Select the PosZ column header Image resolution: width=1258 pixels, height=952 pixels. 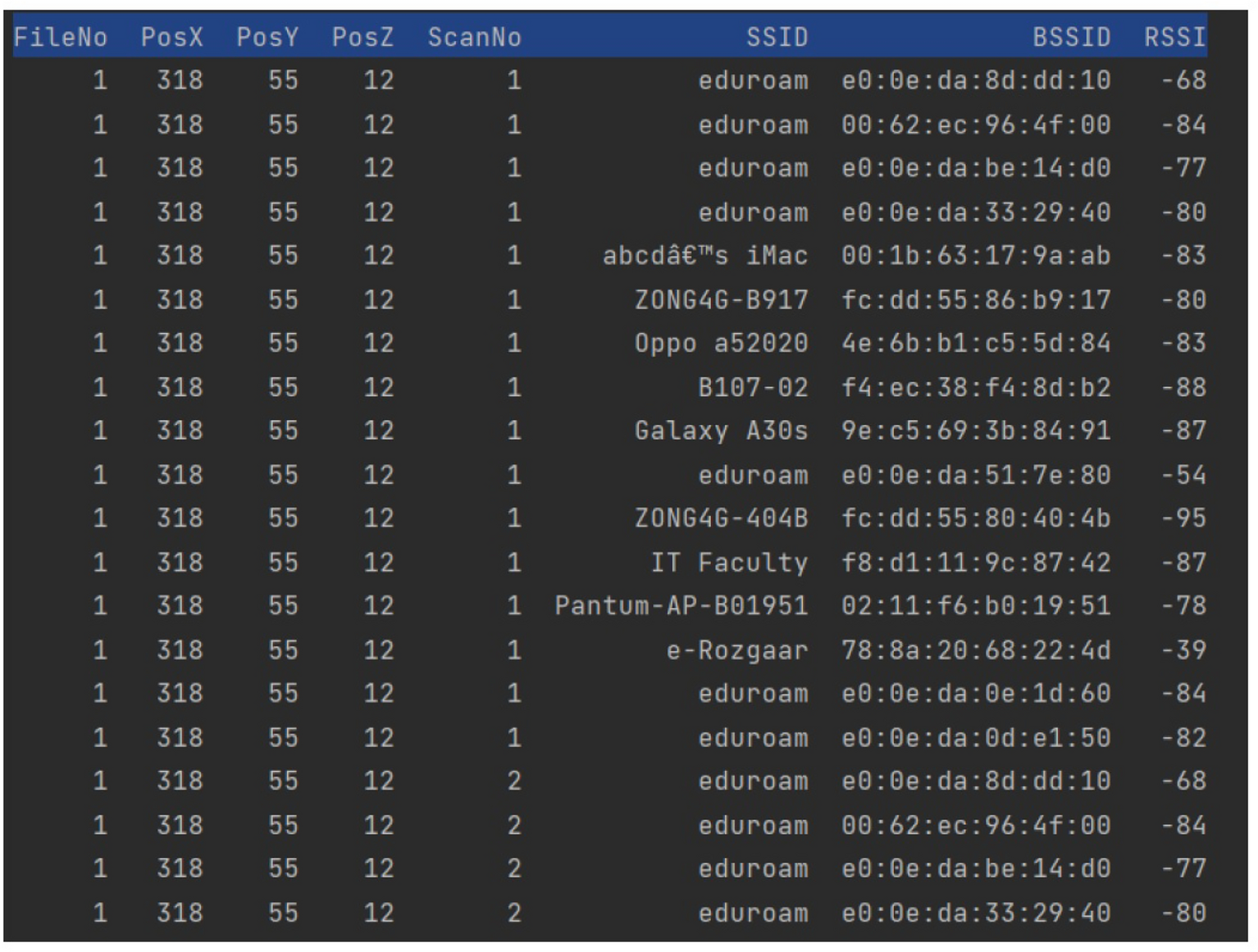pos(362,37)
